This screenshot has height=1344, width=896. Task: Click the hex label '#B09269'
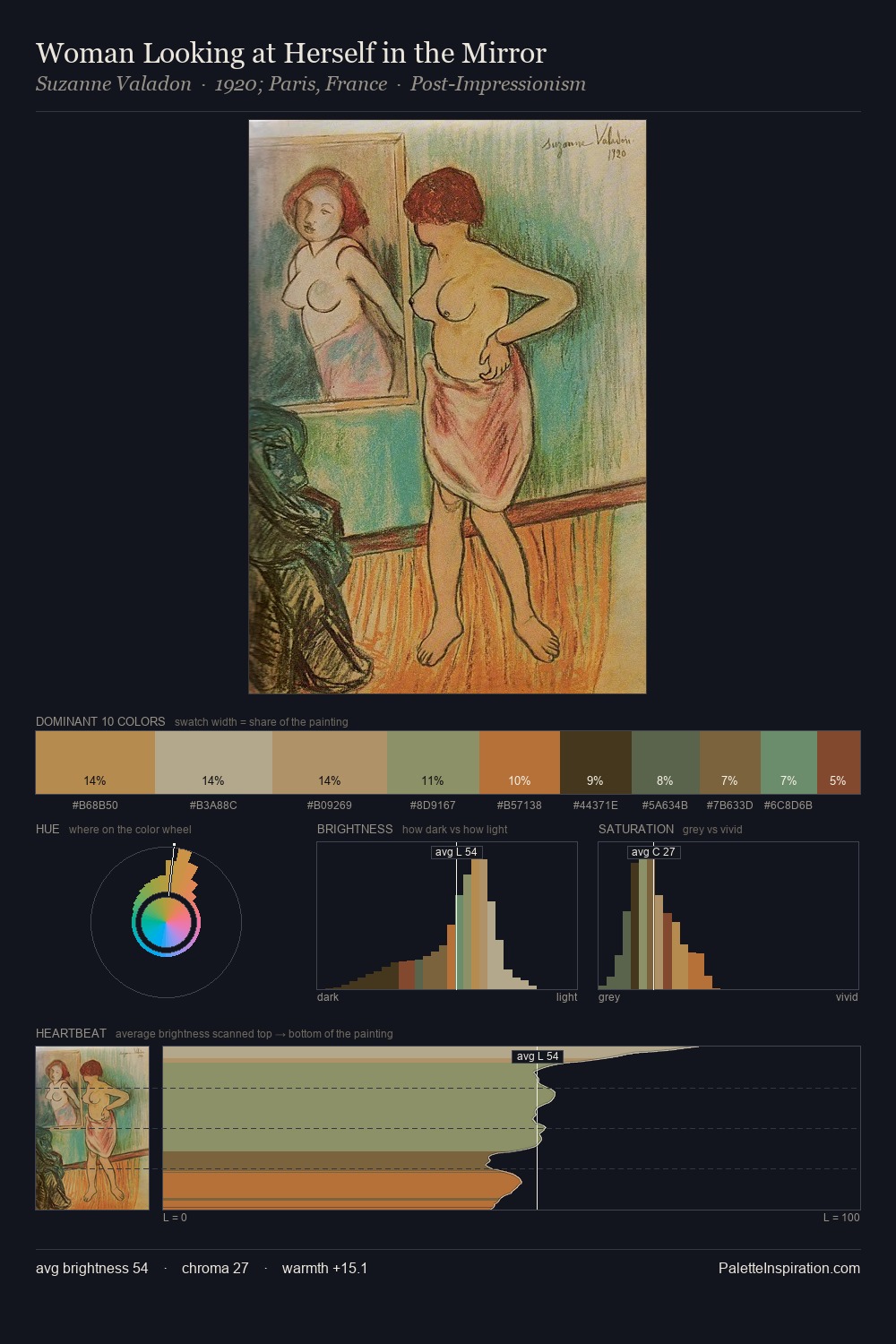[x=330, y=805]
